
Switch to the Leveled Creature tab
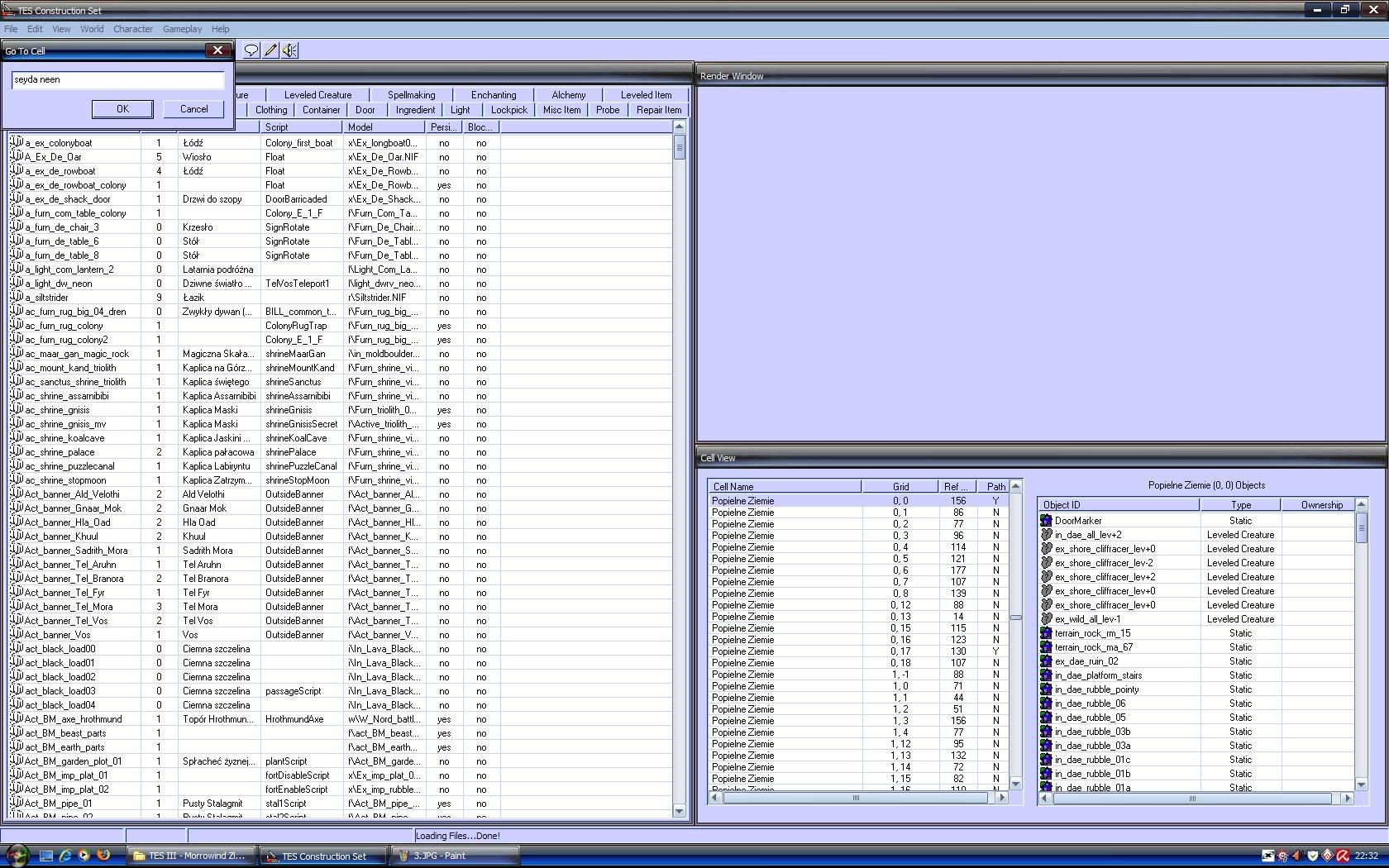point(317,95)
